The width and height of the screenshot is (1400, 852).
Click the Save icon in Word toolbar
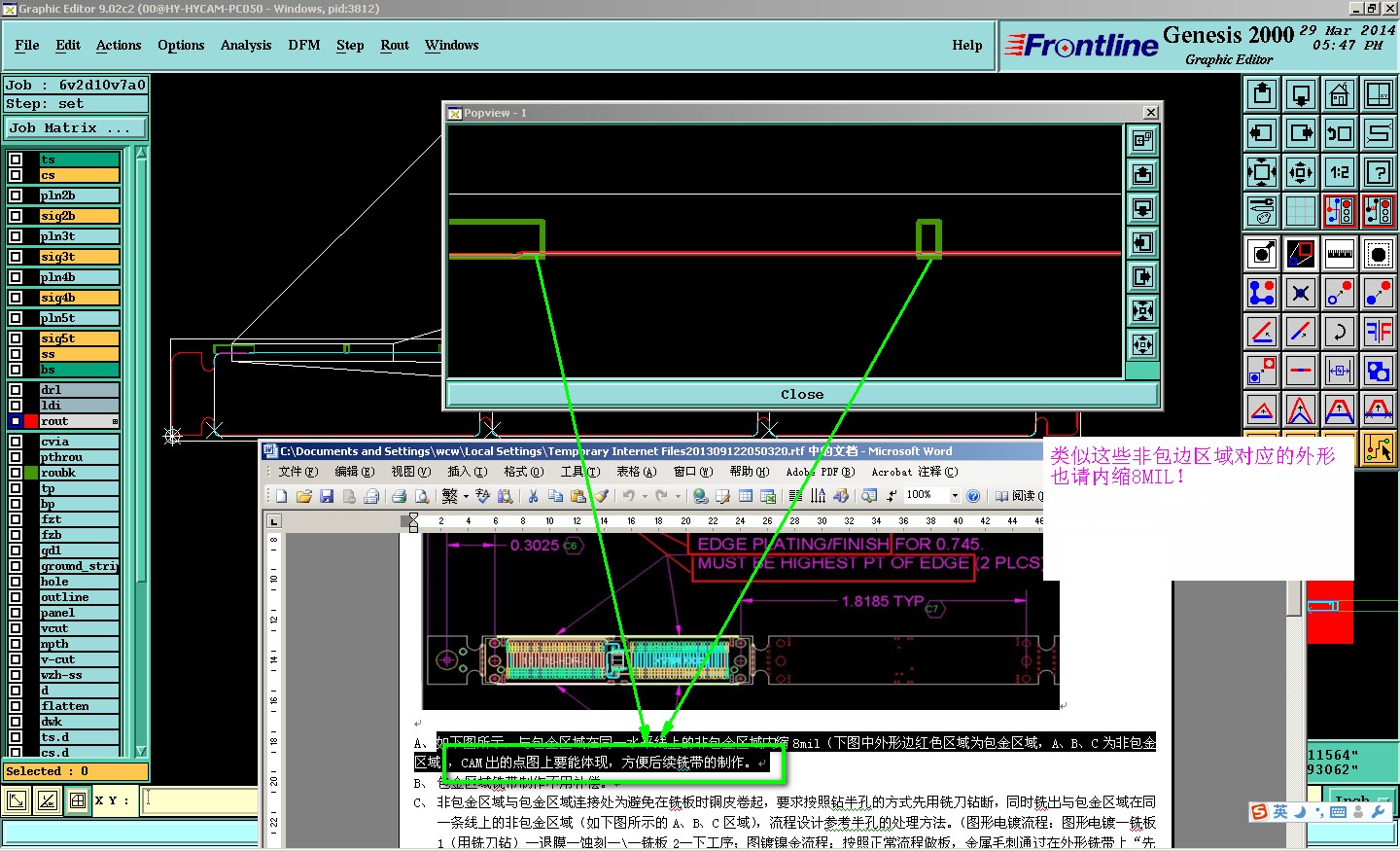327,496
